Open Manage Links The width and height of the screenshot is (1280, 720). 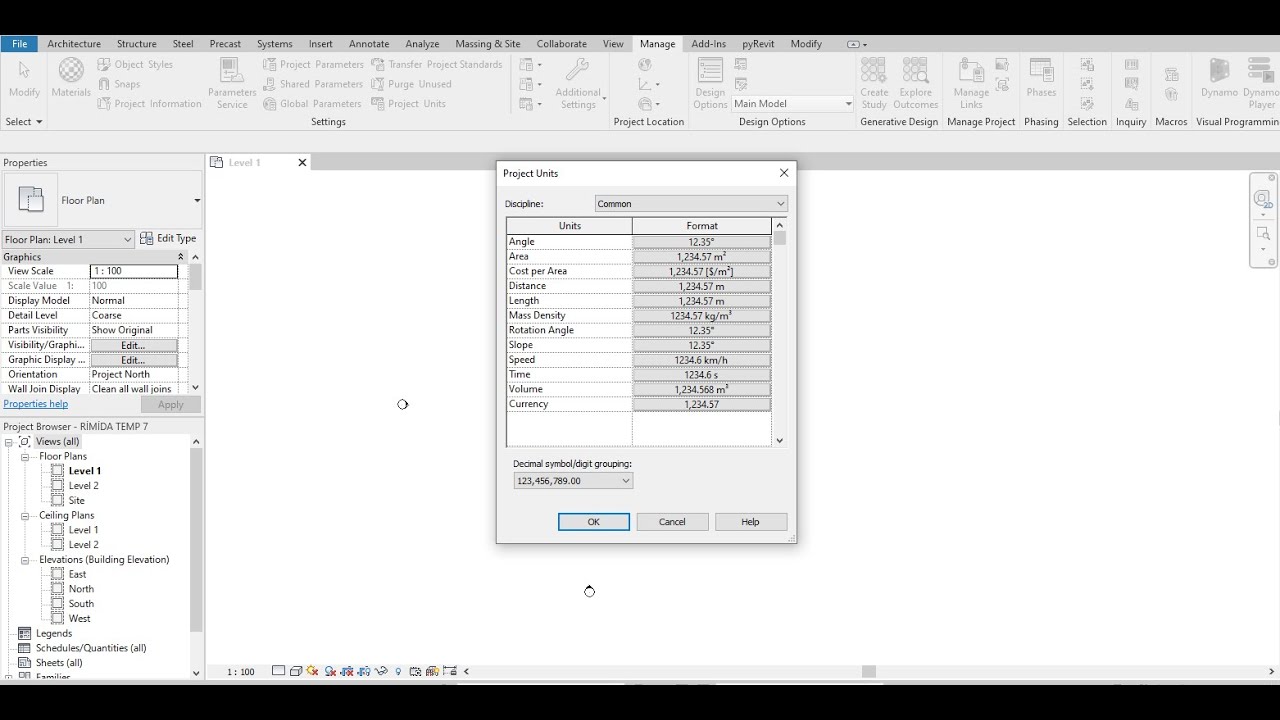point(971,83)
